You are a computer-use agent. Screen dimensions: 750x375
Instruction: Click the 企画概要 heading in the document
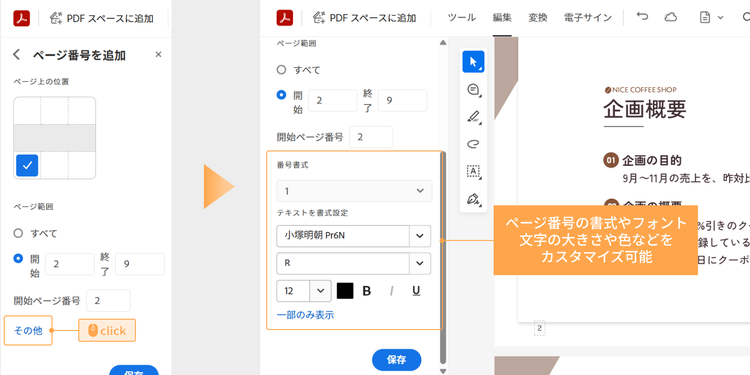tap(645, 109)
